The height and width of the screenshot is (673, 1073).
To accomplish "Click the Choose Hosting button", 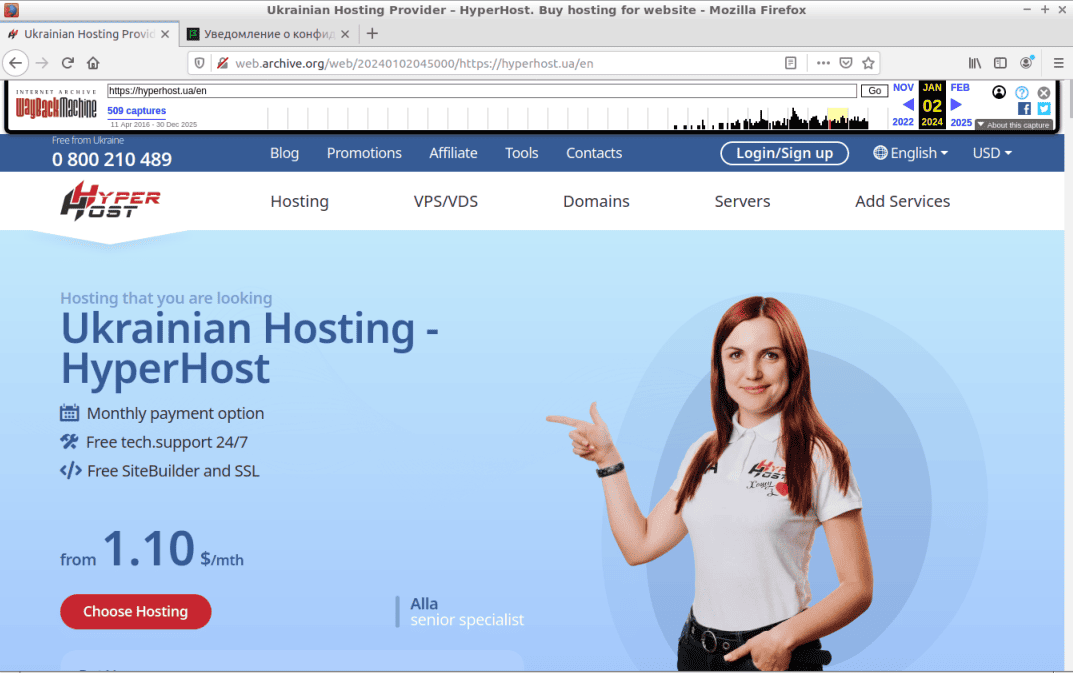I will [x=136, y=612].
